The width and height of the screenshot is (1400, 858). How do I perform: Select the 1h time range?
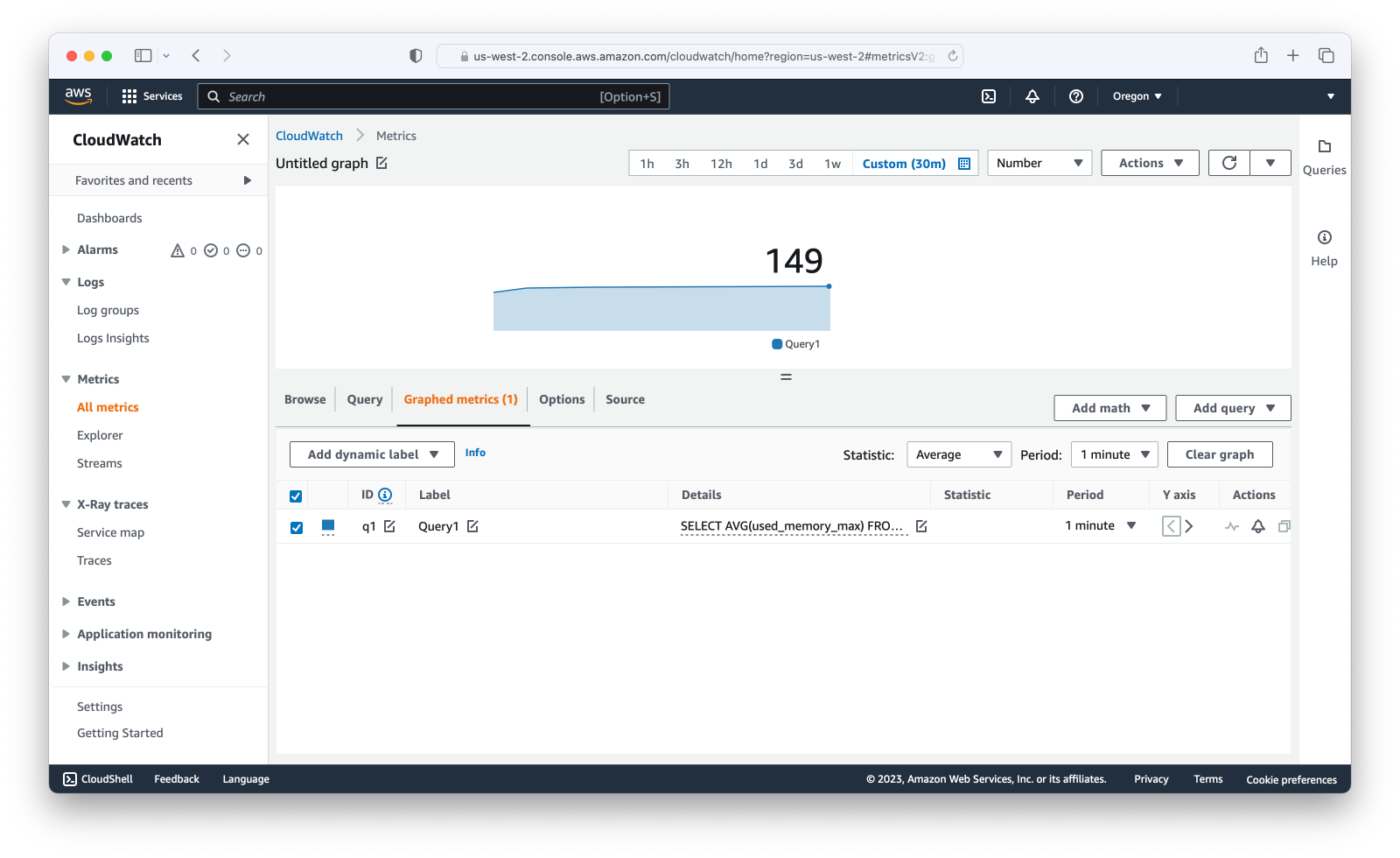[x=647, y=164]
